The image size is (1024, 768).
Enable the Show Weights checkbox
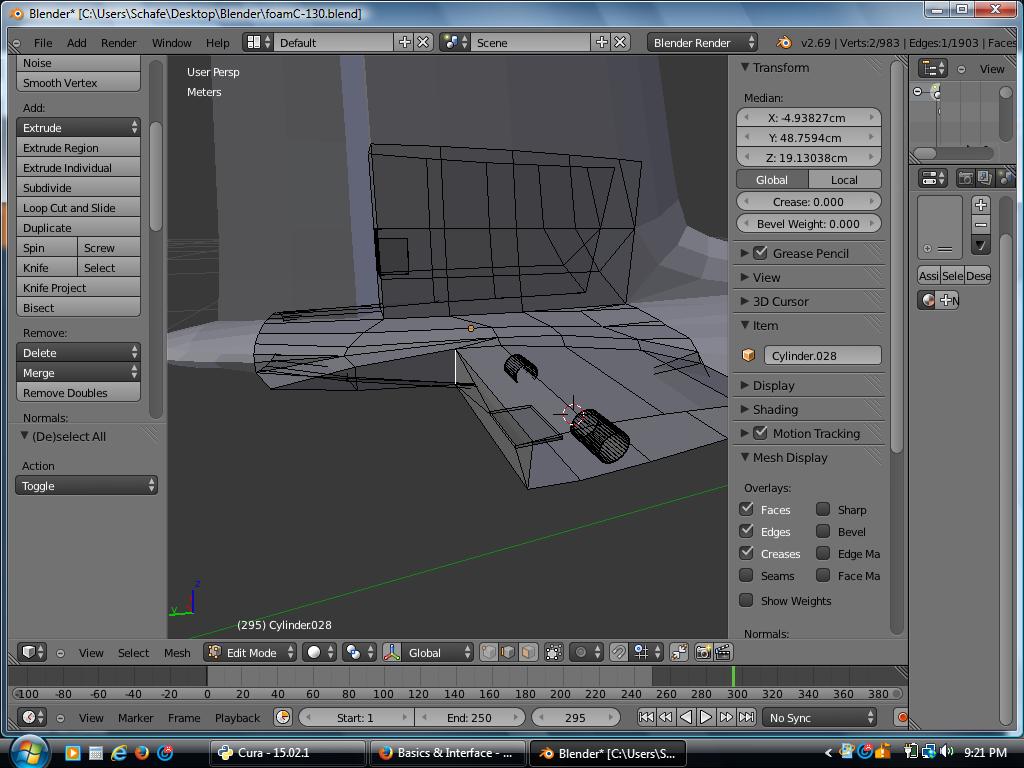(746, 600)
